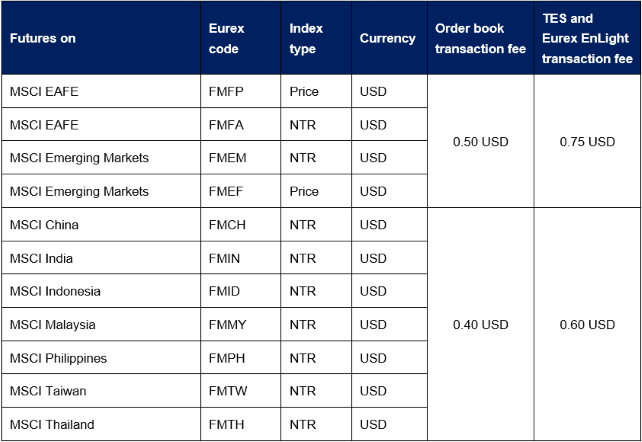The image size is (642, 442).
Task: Click the 0.75 USD fee cell
Action: (587, 142)
